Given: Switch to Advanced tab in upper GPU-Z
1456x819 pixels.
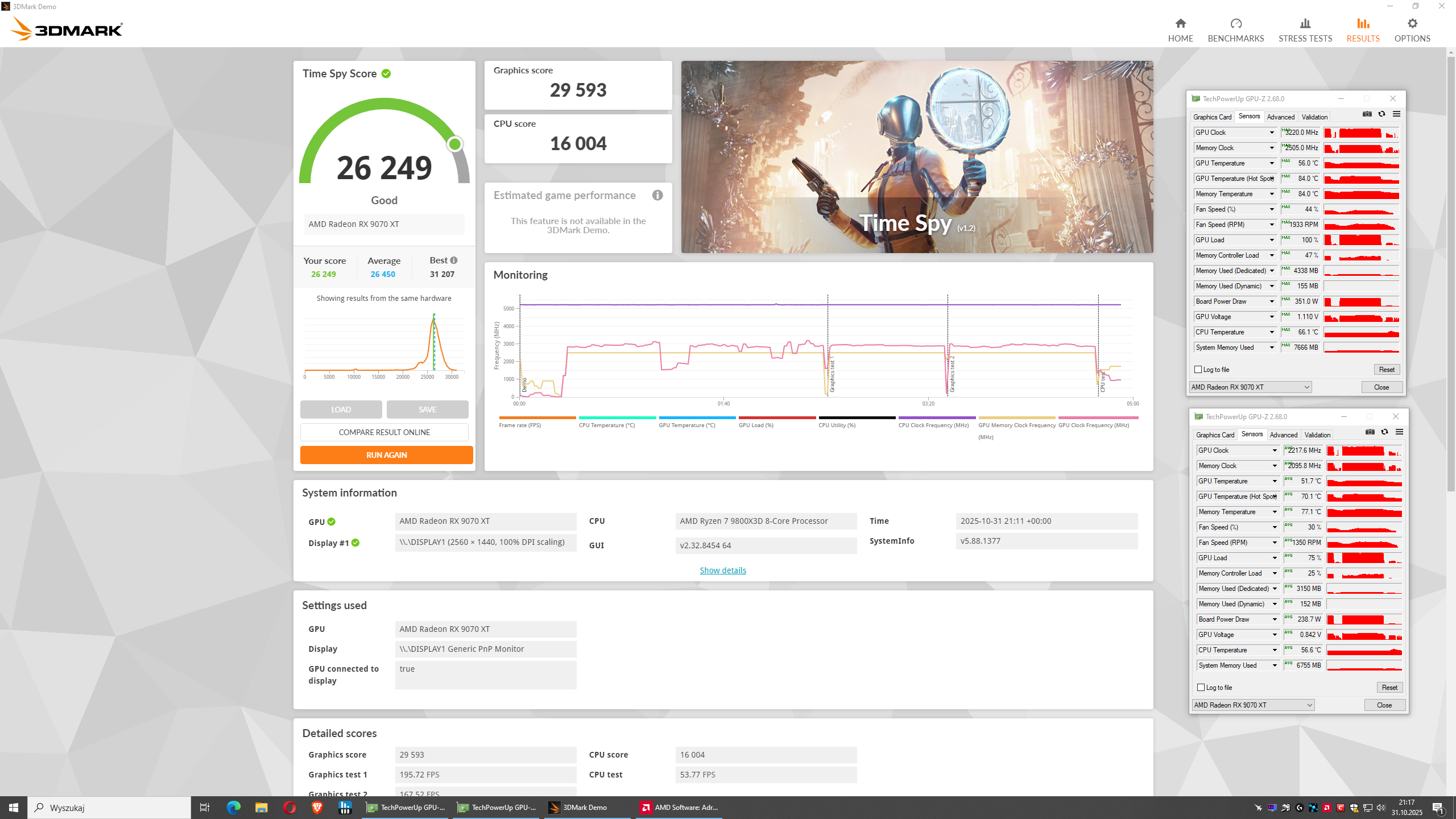Looking at the screenshot, I should 1280,117.
